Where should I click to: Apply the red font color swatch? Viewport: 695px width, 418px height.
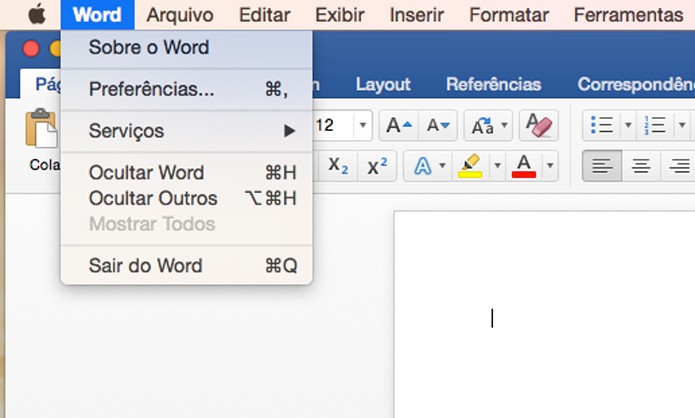(x=524, y=166)
